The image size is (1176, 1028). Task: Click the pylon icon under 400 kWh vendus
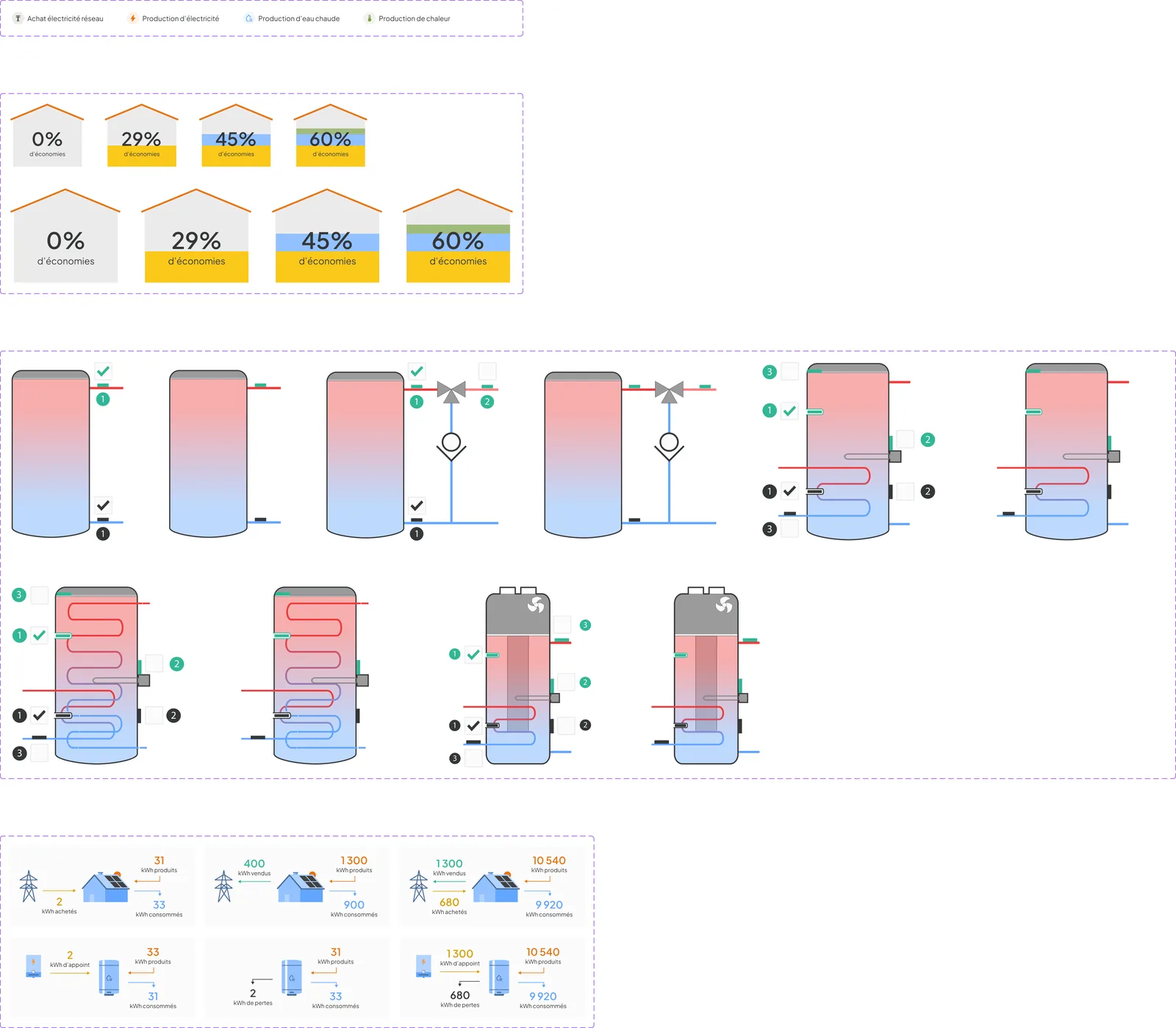(x=223, y=886)
